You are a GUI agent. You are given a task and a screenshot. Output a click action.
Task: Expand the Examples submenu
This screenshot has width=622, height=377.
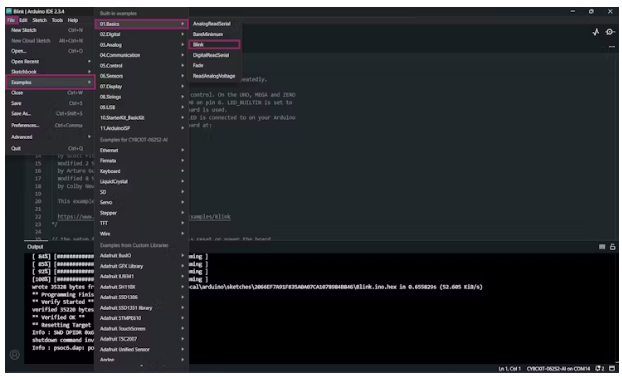point(50,83)
